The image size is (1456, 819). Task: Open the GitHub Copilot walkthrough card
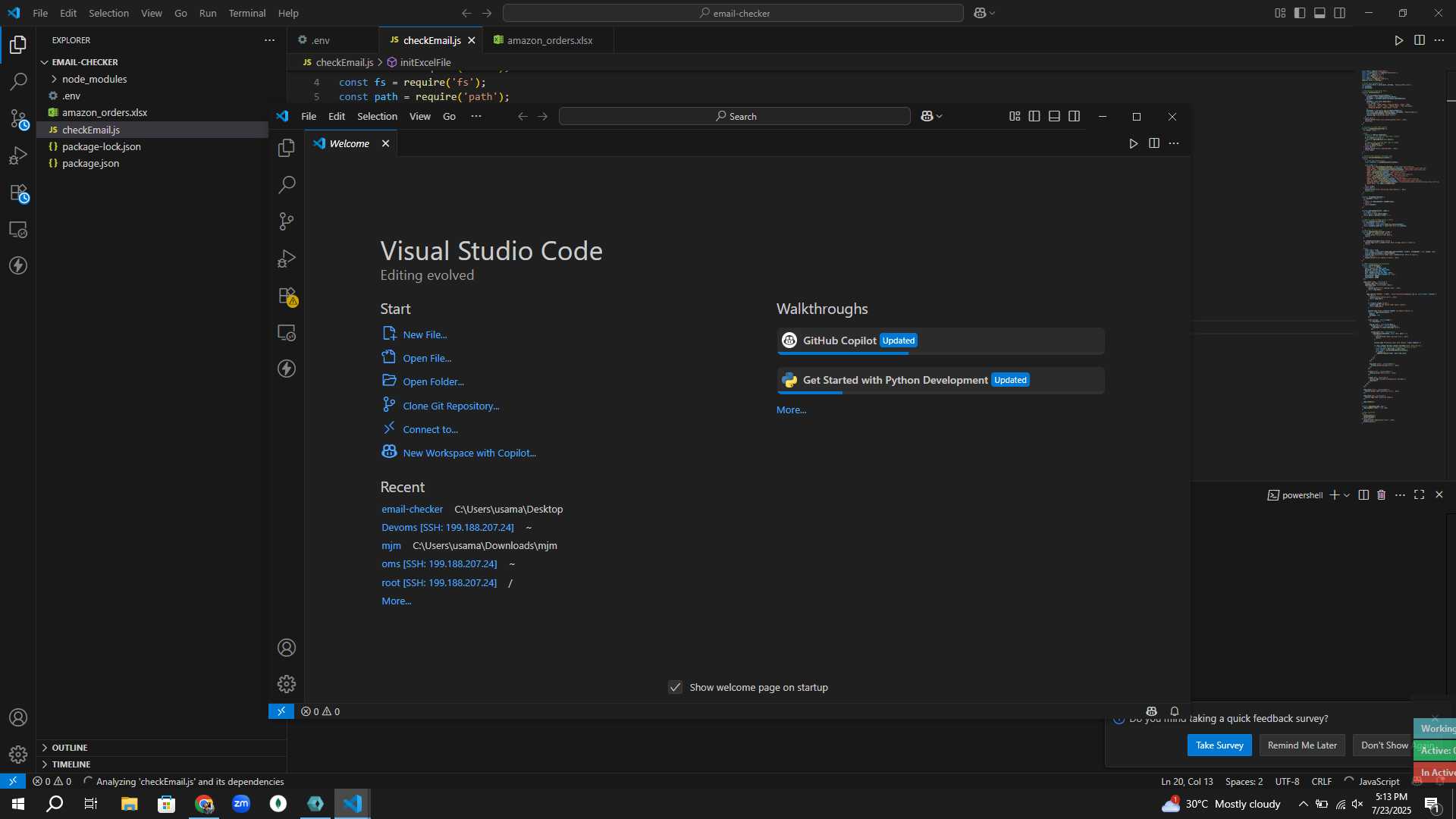pyautogui.click(x=940, y=341)
